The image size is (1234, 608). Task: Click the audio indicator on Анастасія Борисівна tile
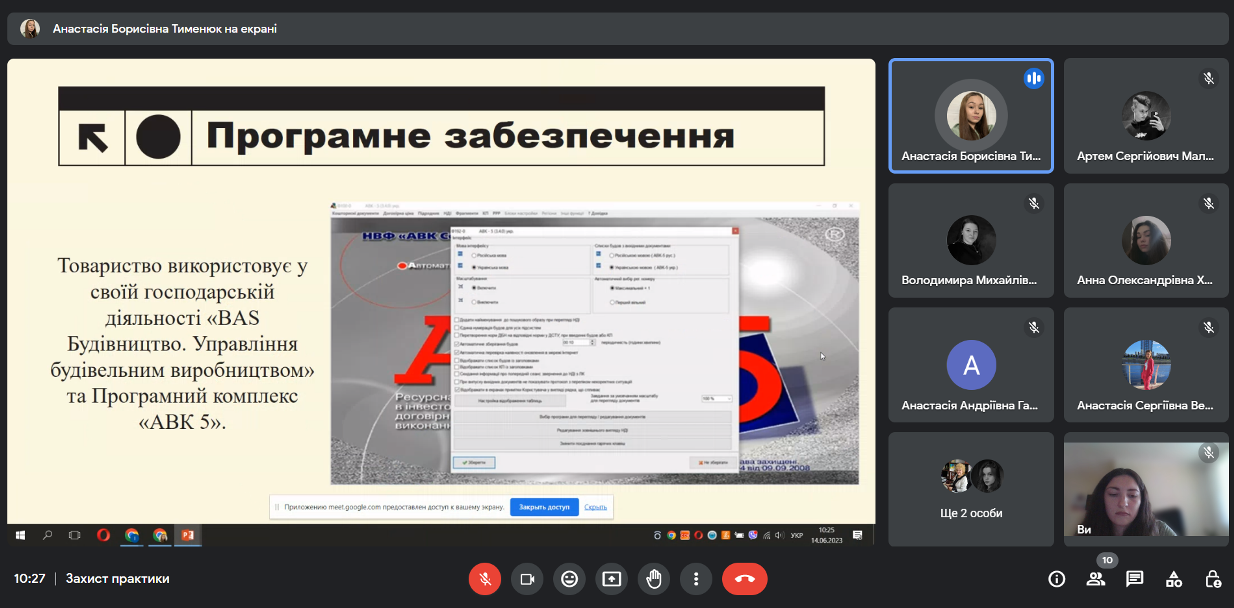coord(1034,78)
